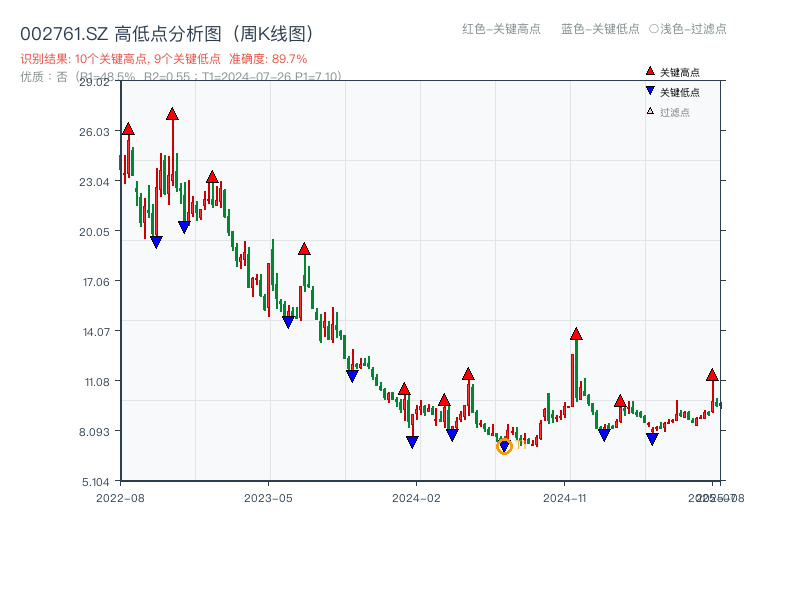
Task: Click the blue triangle marker near price level 11.08
Action: click(351, 376)
